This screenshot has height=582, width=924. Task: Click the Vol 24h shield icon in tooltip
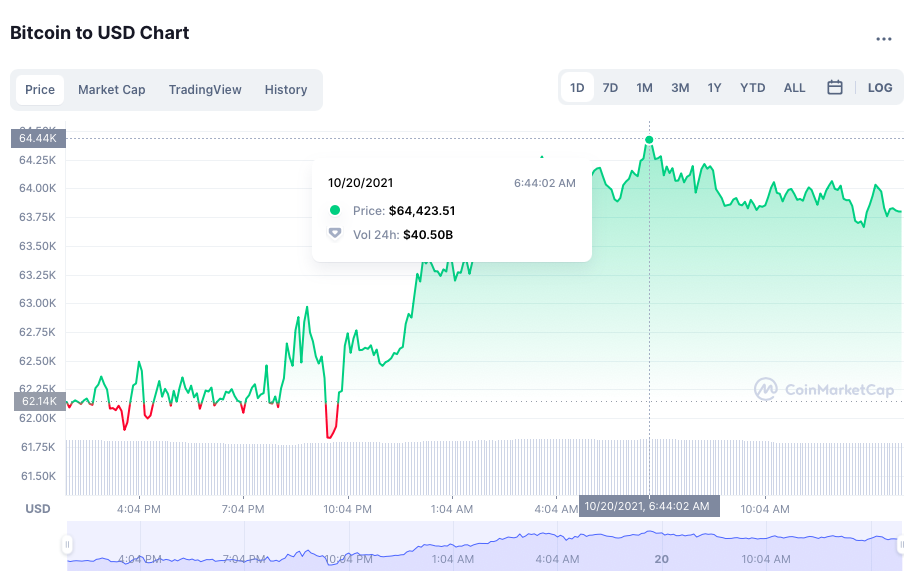(335, 234)
